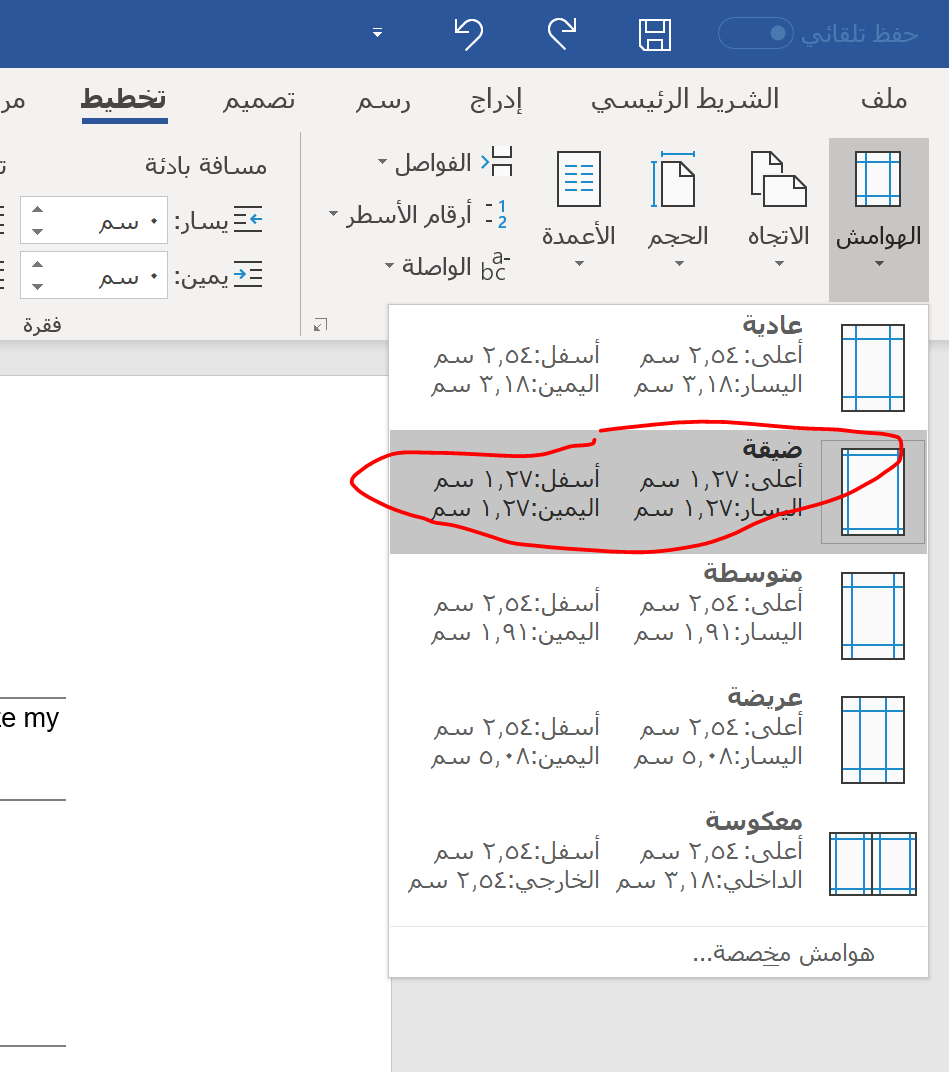Open the File (ملف) tab
949x1072 pixels.
[x=883, y=100]
